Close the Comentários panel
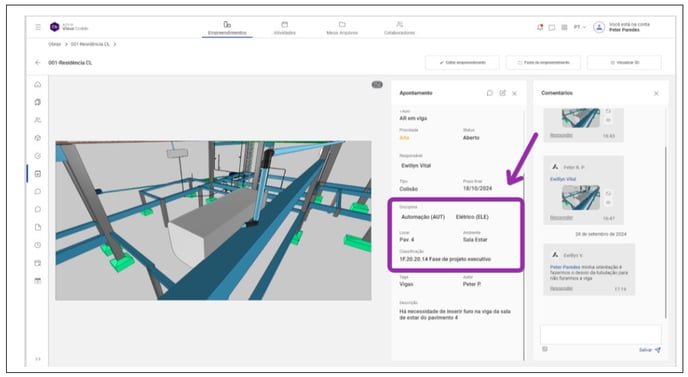 (656, 93)
